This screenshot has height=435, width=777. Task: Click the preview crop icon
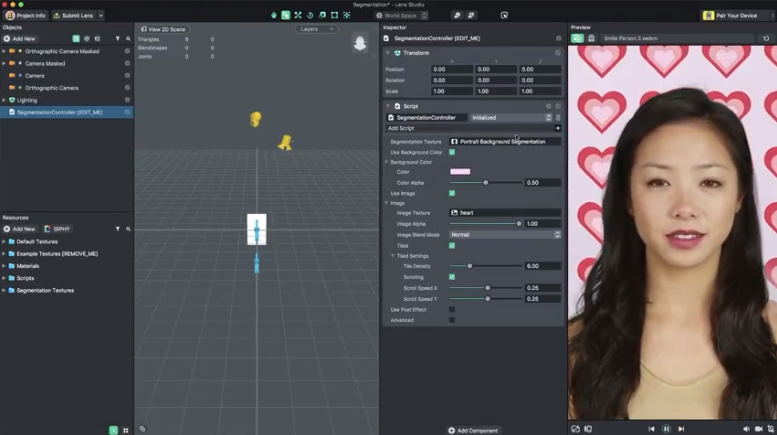point(771,429)
